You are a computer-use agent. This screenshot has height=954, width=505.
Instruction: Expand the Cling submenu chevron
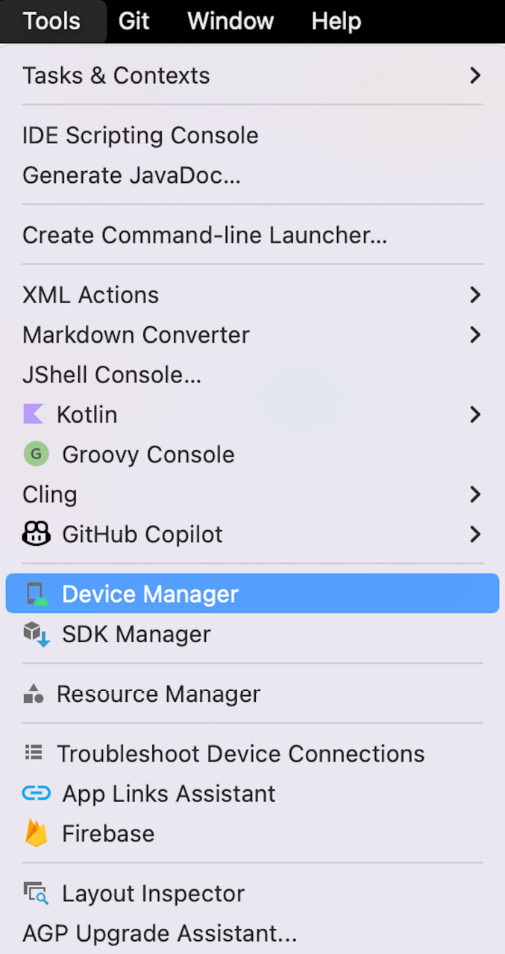click(475, 495)
